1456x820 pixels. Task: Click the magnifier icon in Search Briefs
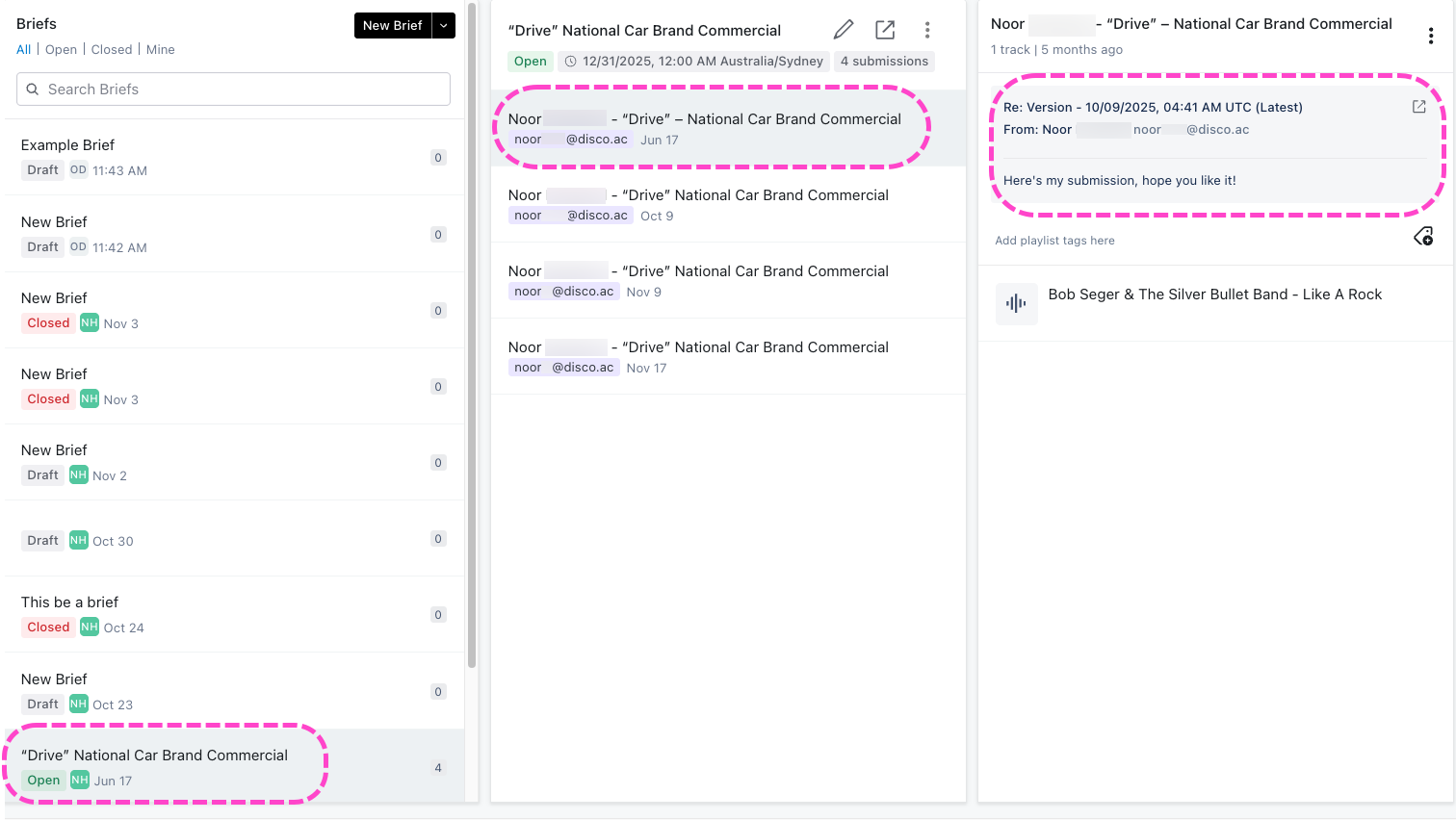[33, 90]
